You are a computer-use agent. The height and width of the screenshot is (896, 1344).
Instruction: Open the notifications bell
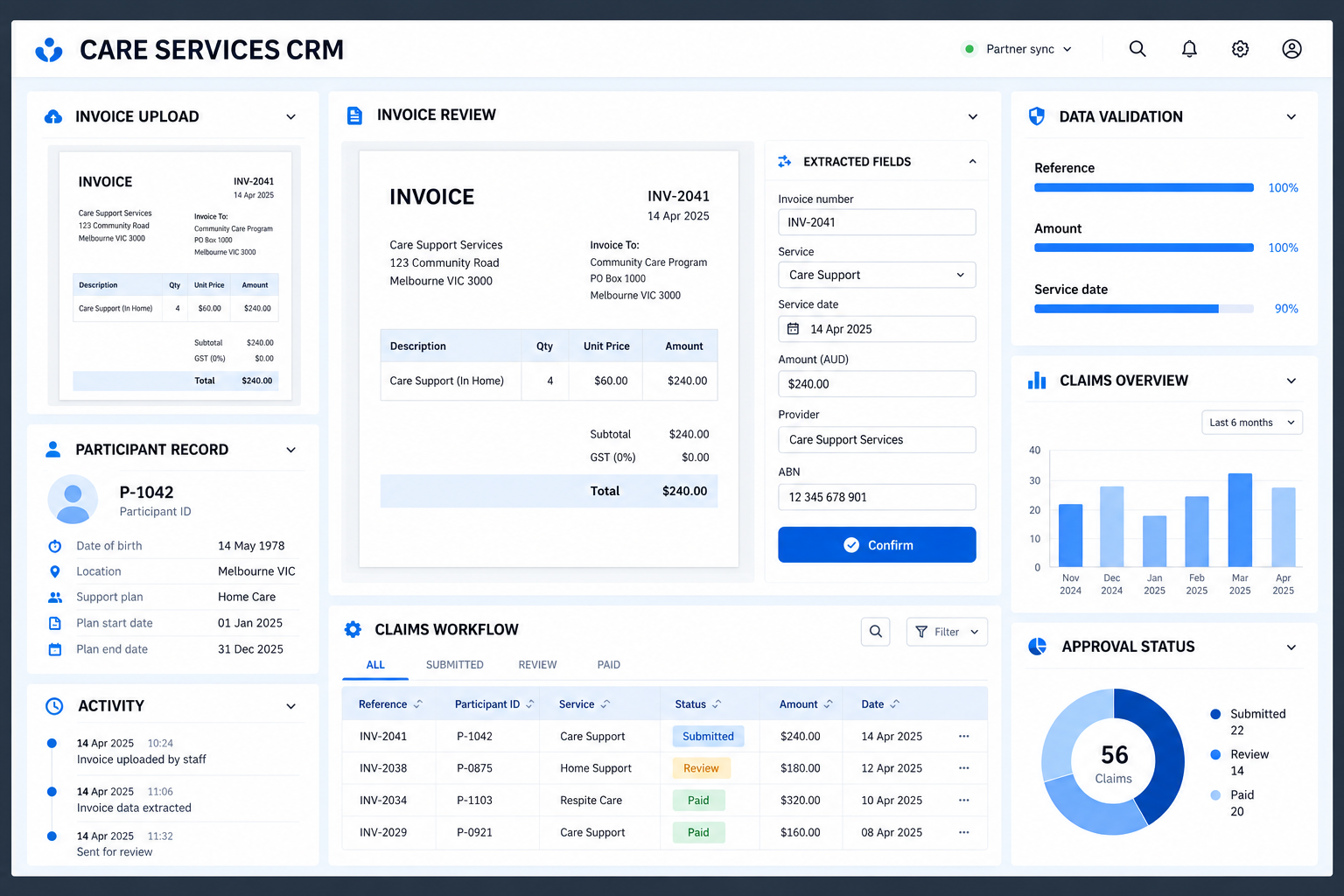pyautogui.click(x=1189, y=49)
